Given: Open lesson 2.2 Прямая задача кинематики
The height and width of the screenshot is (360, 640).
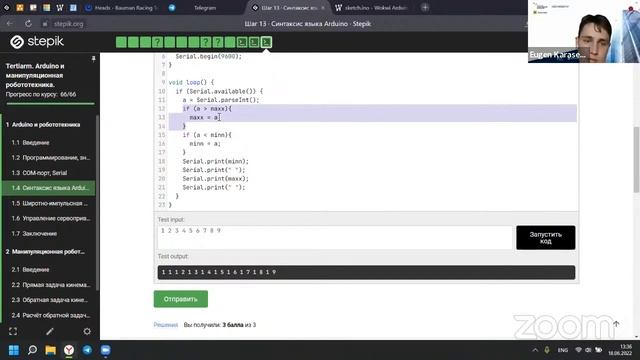Looking at the screenshot, I should 51,284.
